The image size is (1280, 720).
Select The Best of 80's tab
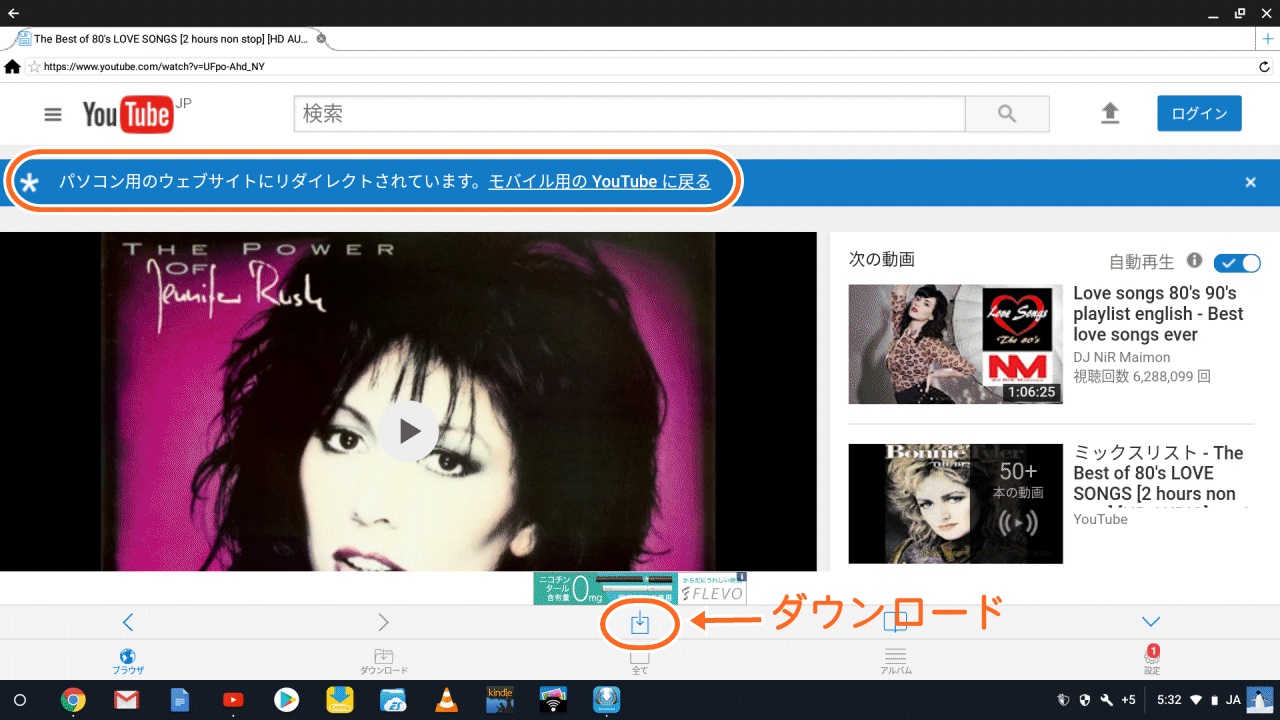coord(168,39)
